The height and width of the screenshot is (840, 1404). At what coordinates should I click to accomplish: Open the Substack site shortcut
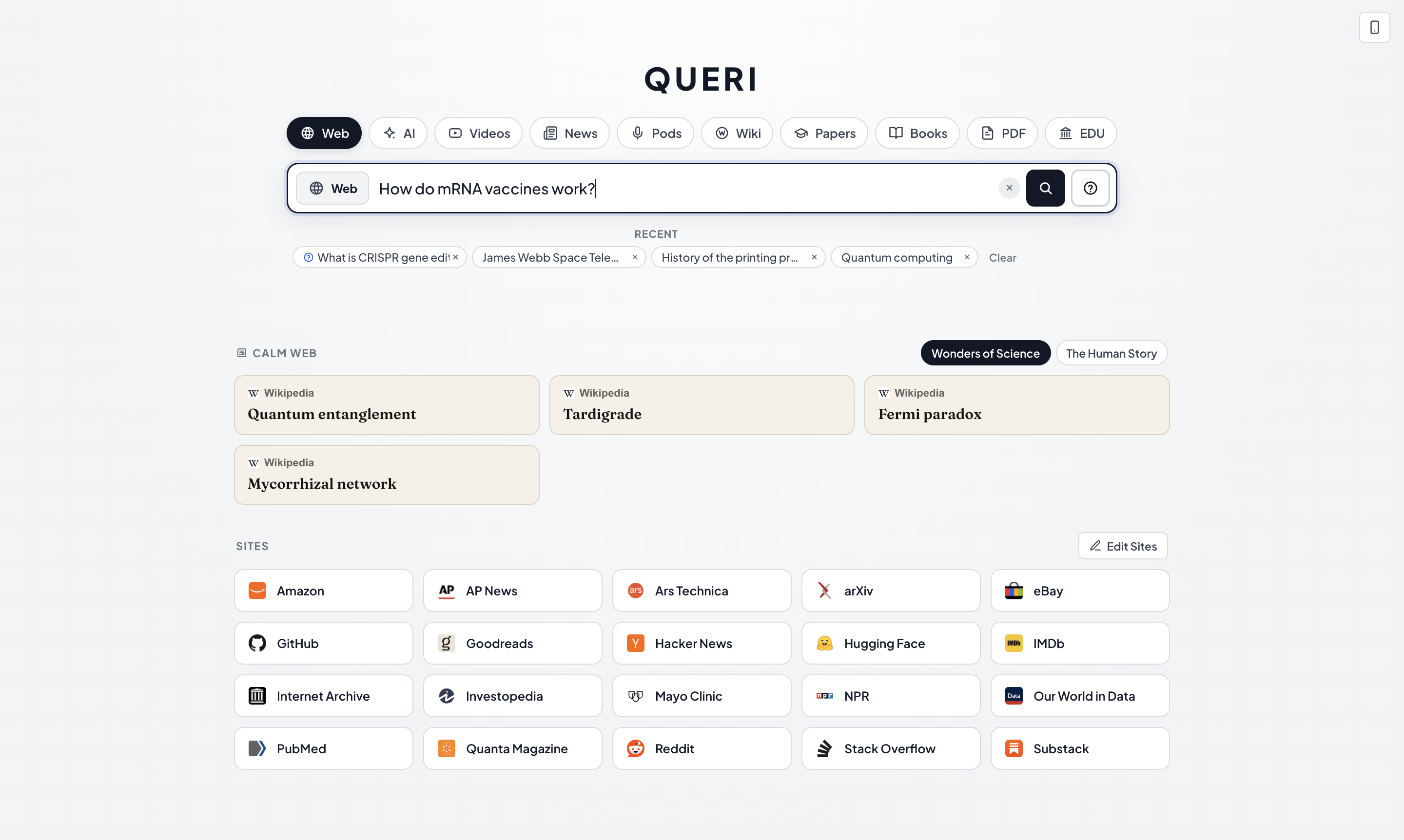tap(1079, 748)
